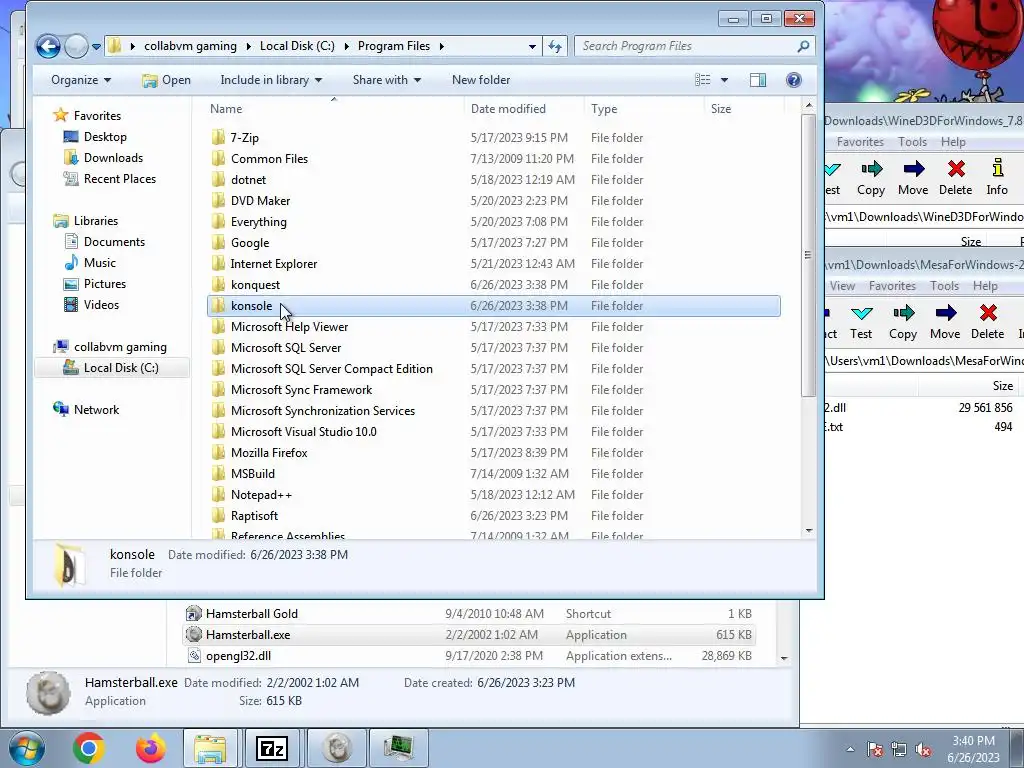The width and height of the screenshot is (1024, 768).
Task: Open recent locations dropdown beside forward arrow
Action: [96, 46]
